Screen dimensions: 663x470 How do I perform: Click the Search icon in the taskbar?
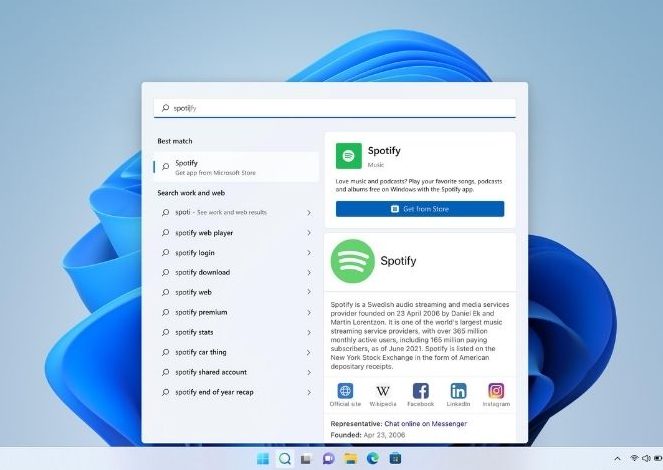point(285,459)
